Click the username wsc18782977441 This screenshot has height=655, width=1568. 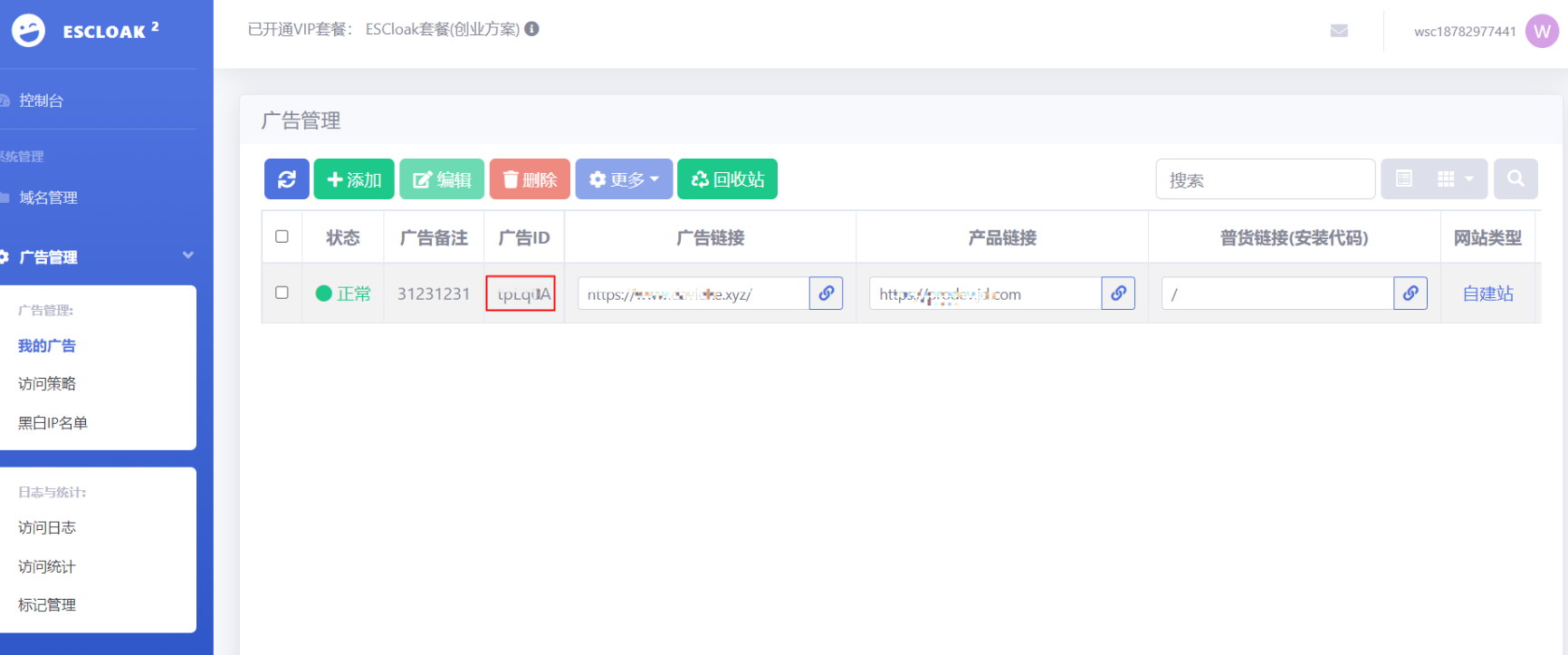(x=1465, y=31)
